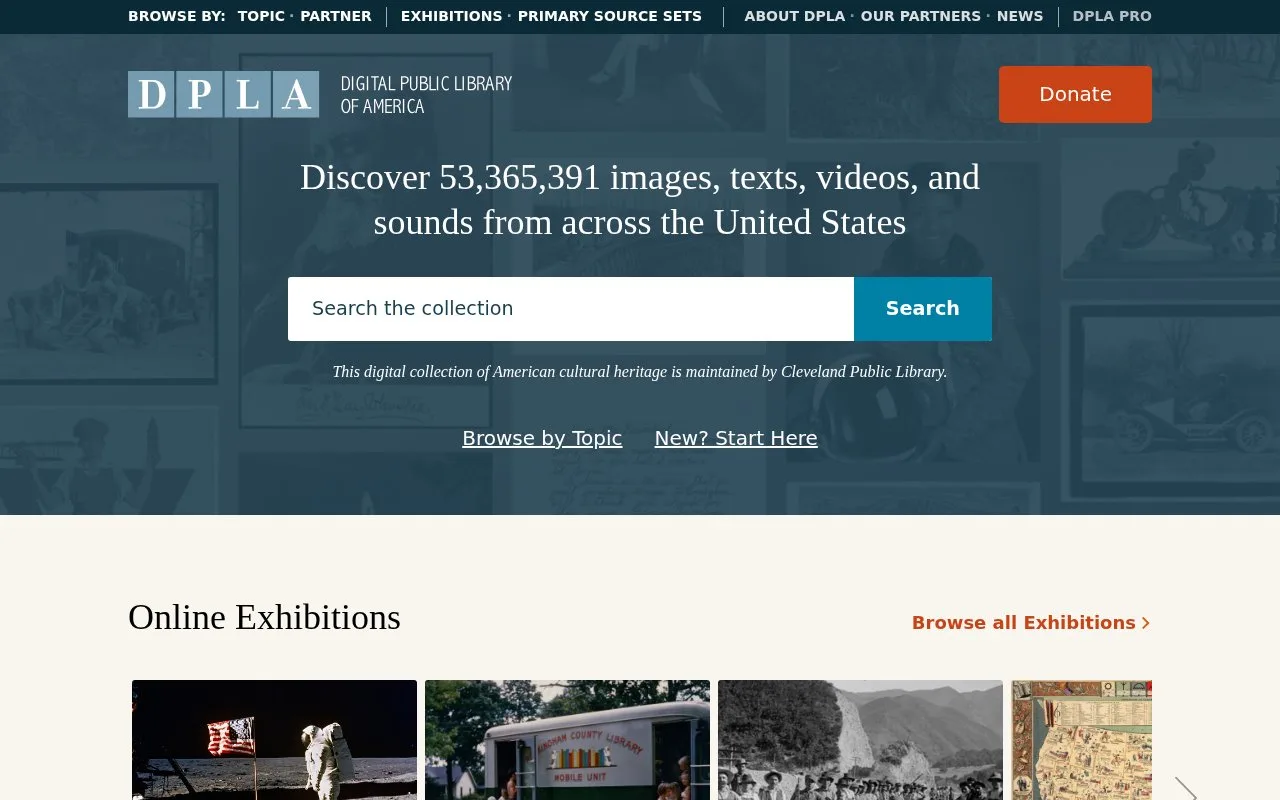
Task: Open Browse all Exhibitions link
Action: pos(1031,623)
